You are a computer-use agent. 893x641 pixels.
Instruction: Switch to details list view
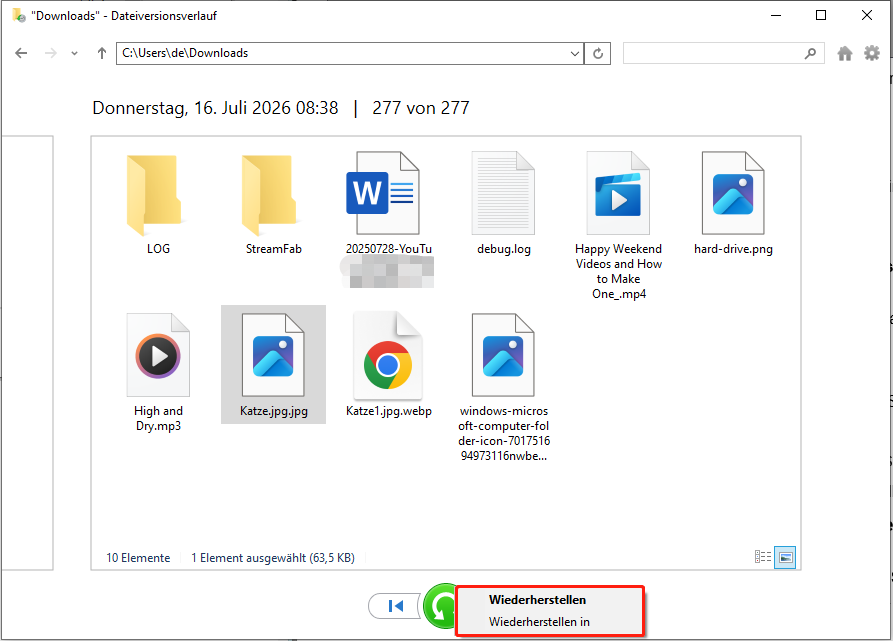[763, 557]
